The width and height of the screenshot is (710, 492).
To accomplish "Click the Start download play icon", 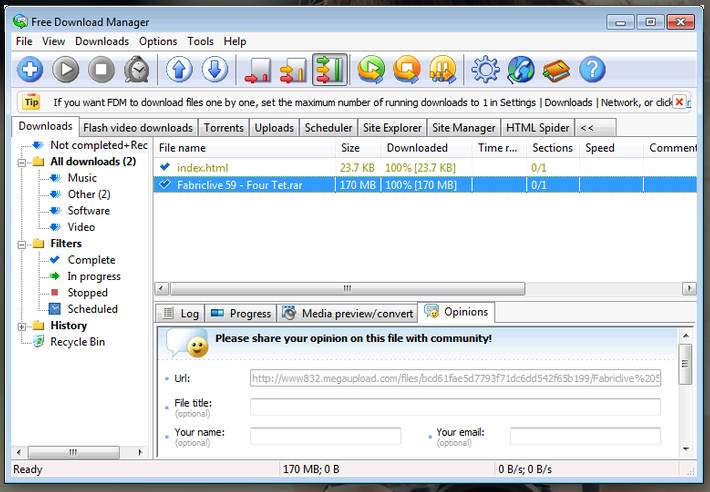I will pyautogui.click(x=66, y=70).
